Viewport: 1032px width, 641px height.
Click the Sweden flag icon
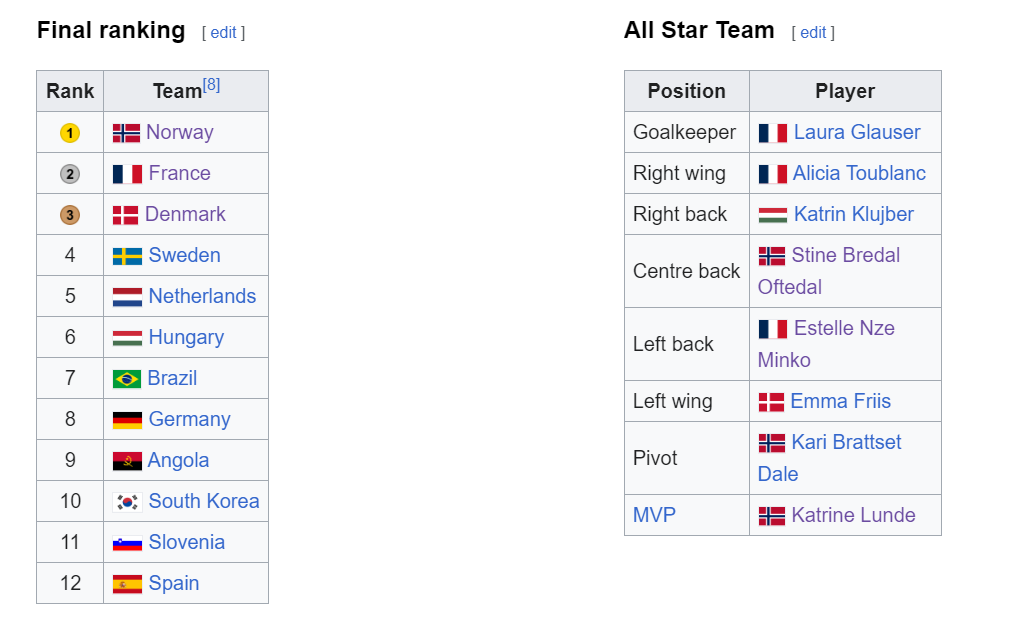click(x=127, y=256)
